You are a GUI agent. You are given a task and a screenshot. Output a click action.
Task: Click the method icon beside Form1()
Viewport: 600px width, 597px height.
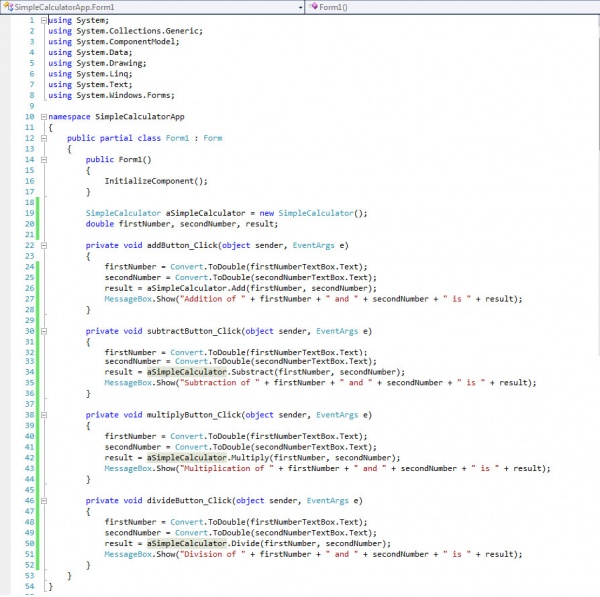point(312,7)
